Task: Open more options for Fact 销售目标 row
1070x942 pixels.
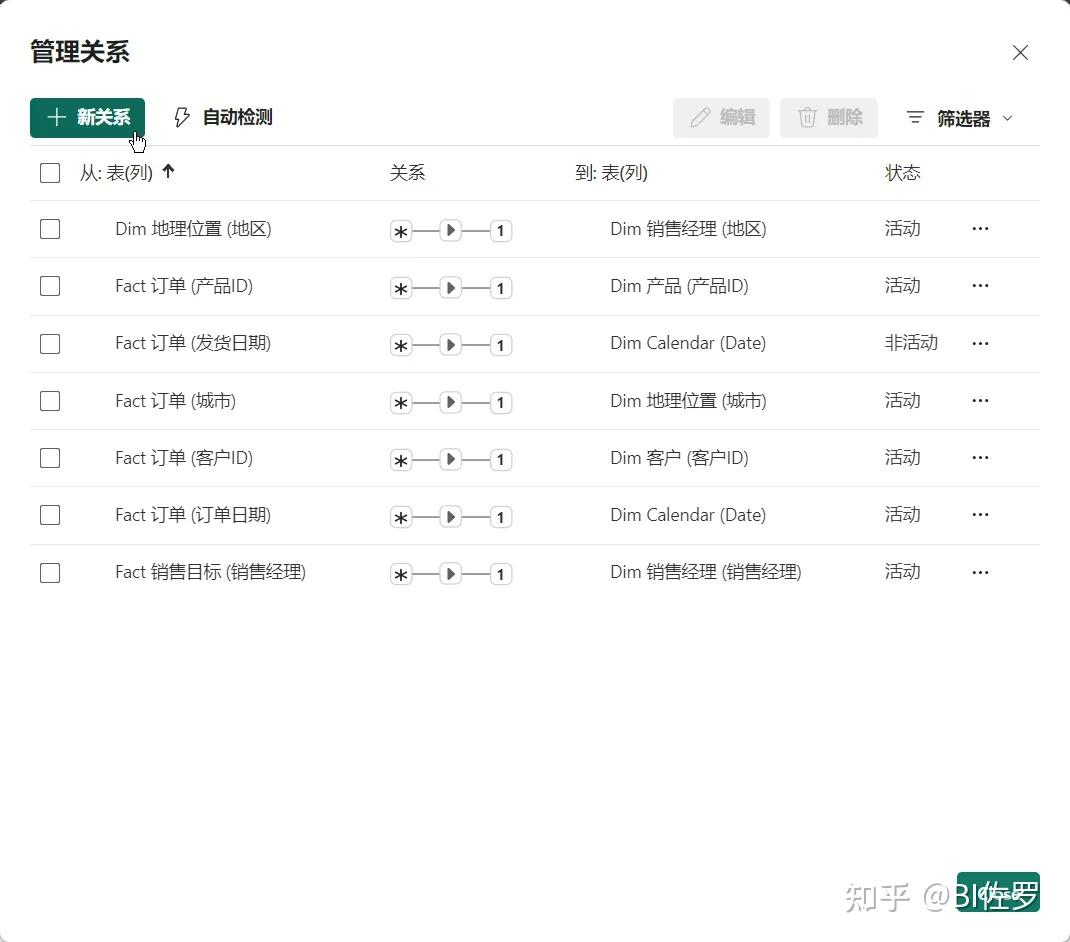Action: 980,572
